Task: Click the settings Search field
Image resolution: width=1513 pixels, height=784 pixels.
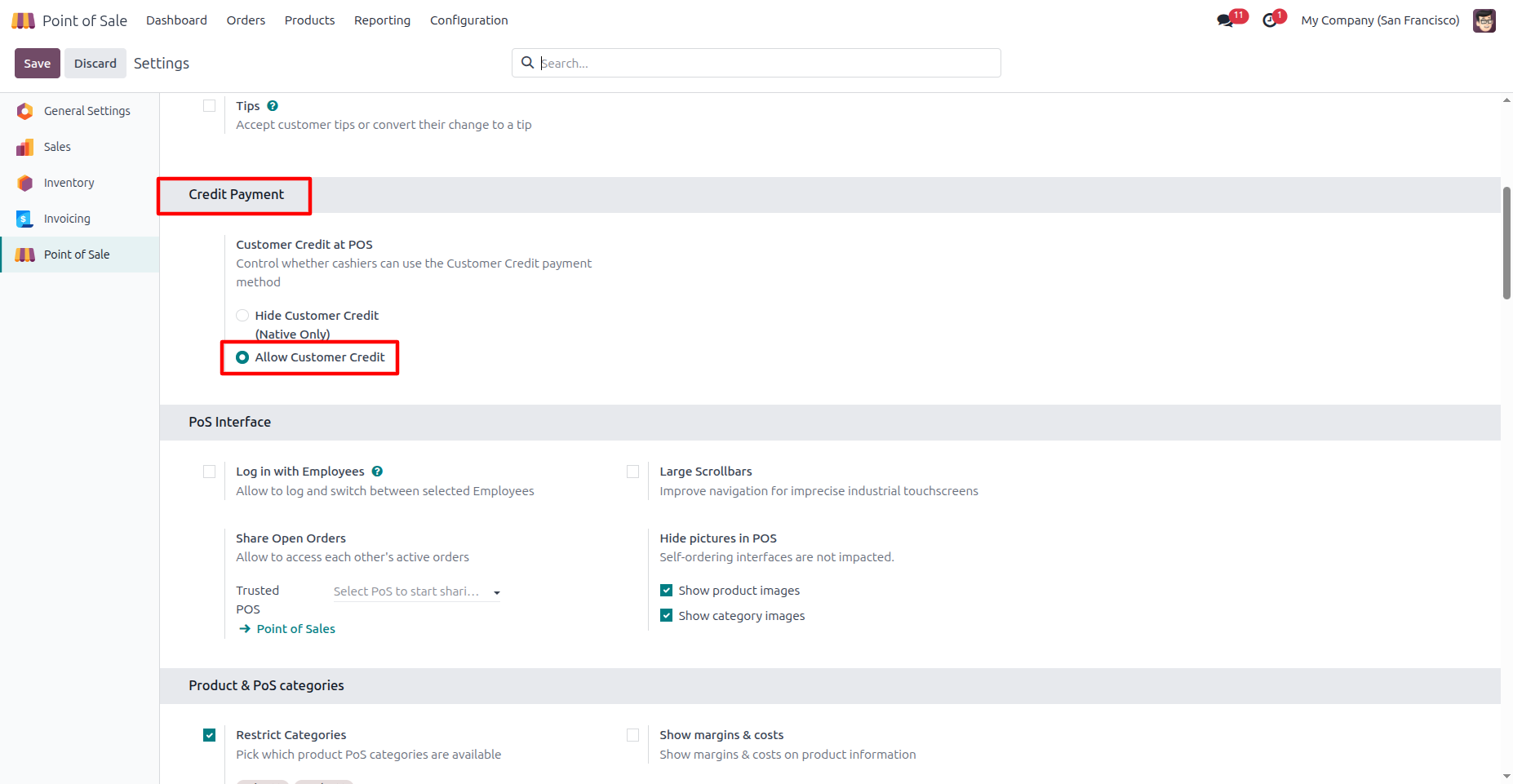Action: tap(756, 63)
